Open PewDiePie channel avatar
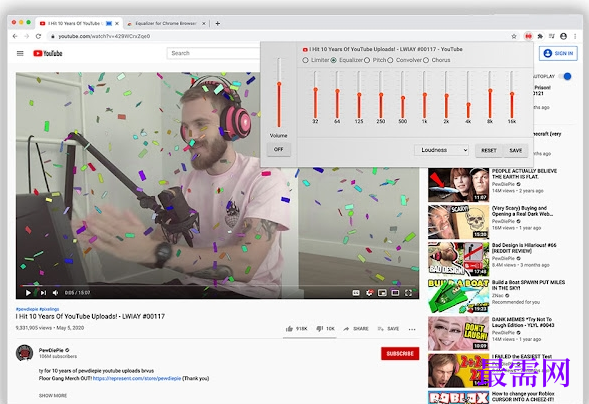This screenshot has height=404, width=589. 24,353
